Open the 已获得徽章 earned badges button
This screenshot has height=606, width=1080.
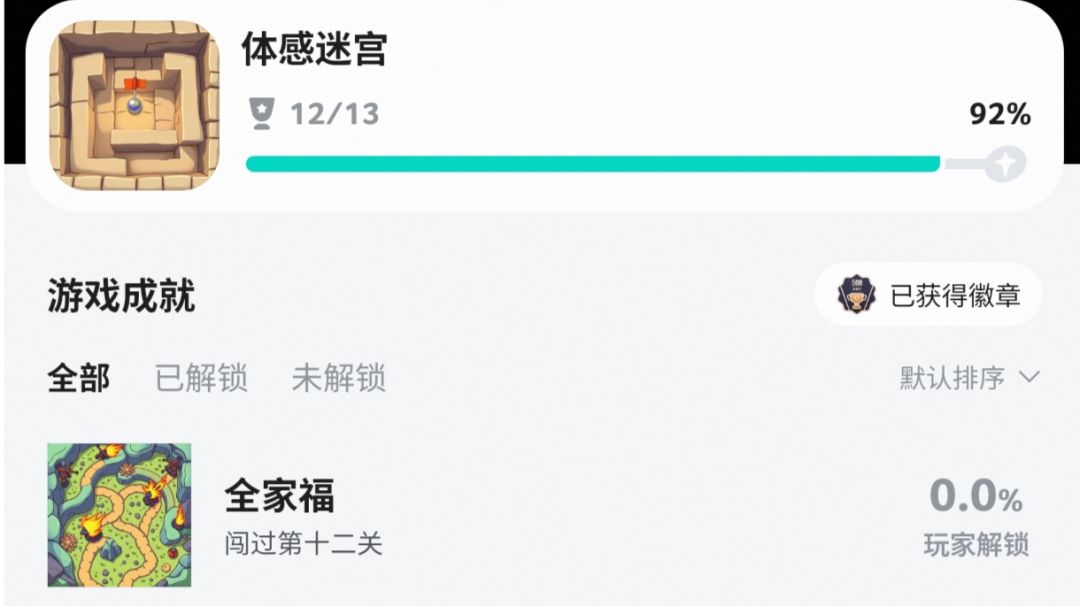[x=928, y=295]
